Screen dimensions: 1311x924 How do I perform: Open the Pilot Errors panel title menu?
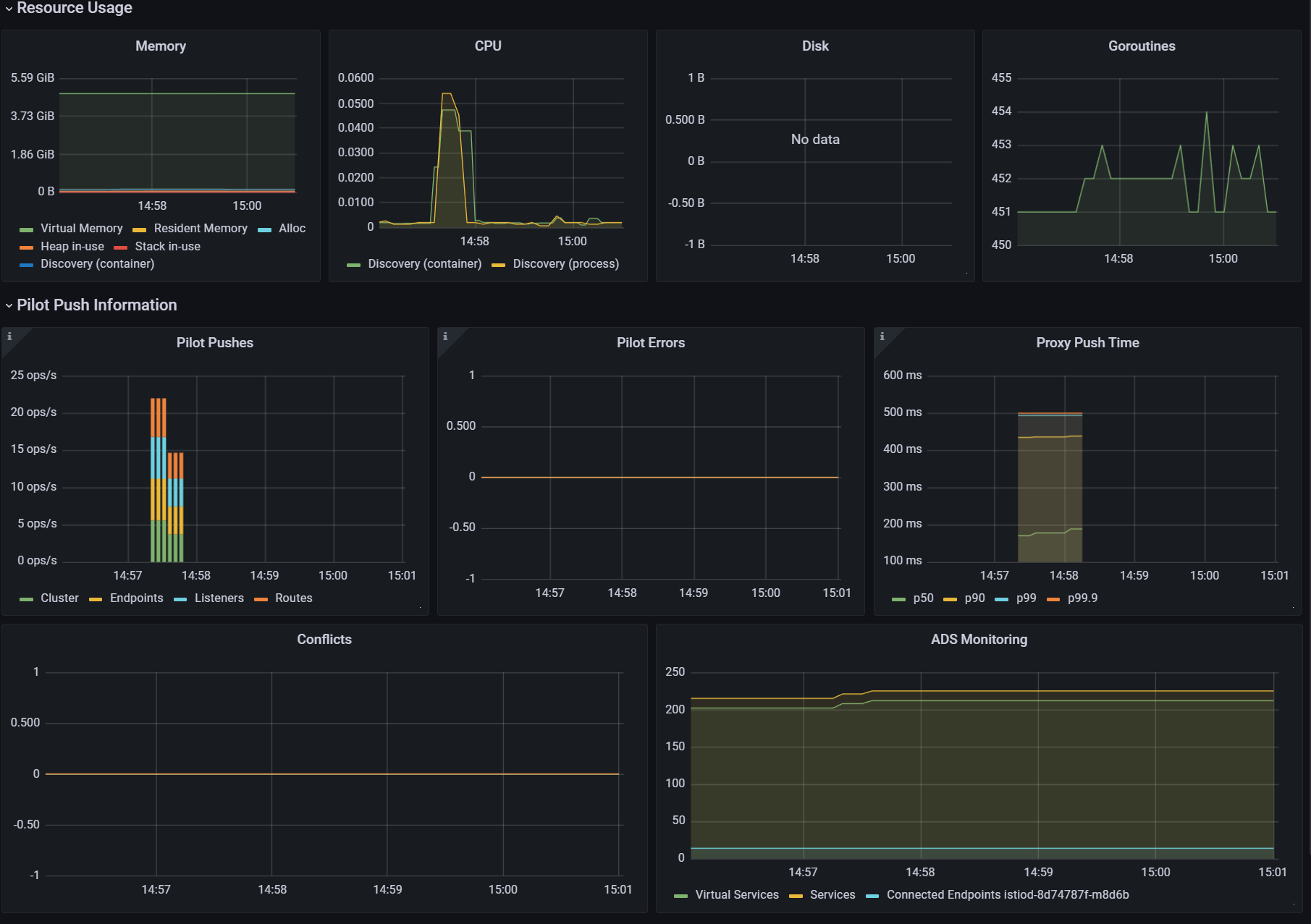[x=651, y=343]
